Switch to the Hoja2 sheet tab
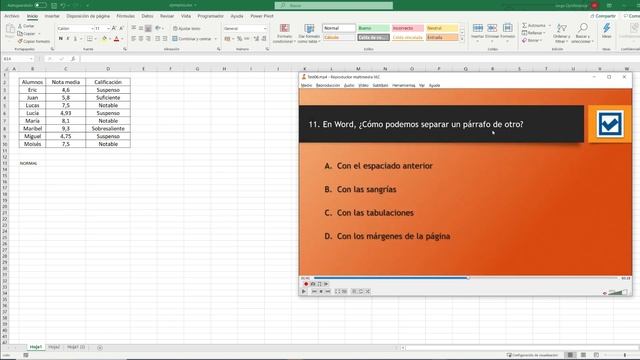This screenshot has height=360, width=640. [54, 347]
